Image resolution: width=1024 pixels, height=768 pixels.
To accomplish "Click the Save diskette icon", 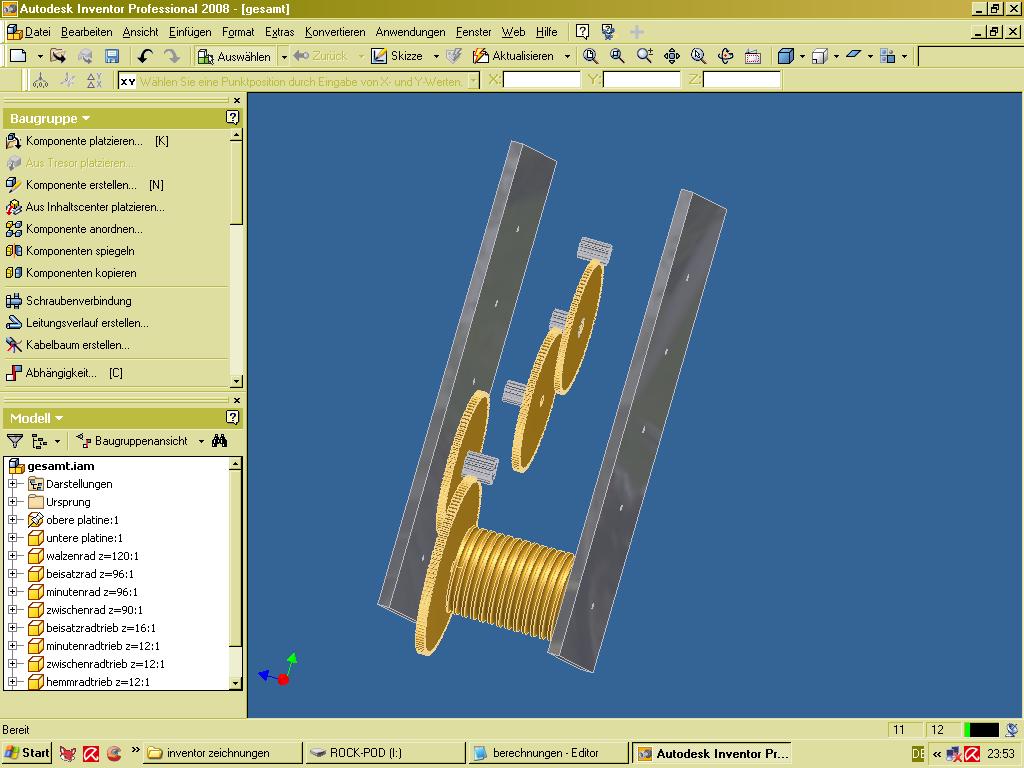I will 112,56.
